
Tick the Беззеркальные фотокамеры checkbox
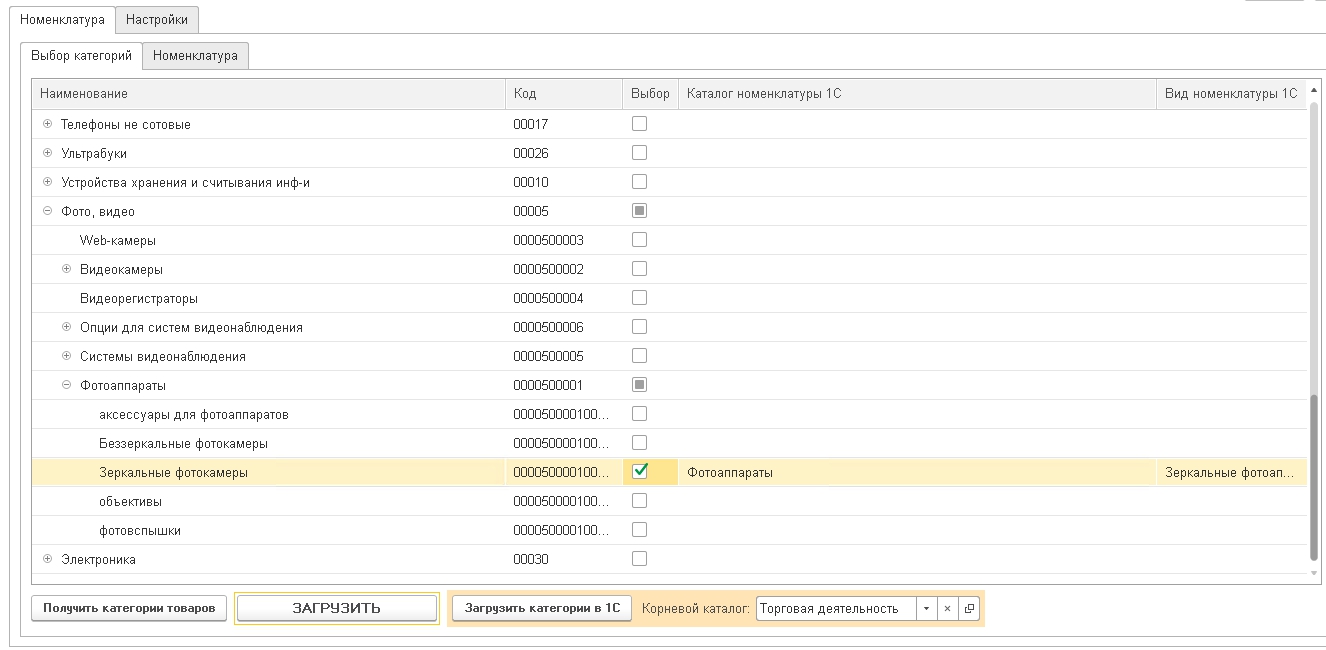[x=640, y=443]
